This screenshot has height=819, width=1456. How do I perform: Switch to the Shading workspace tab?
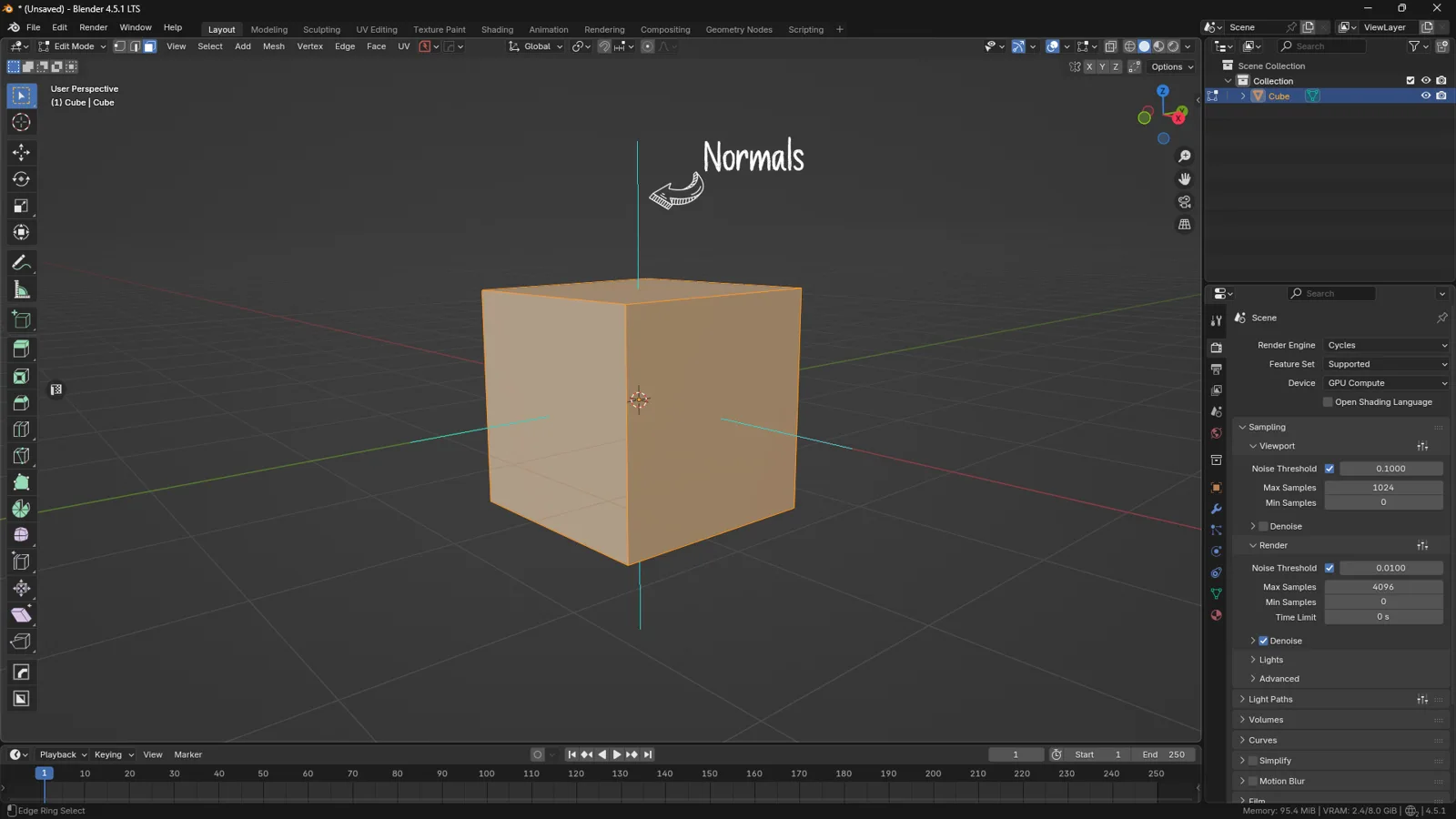point(497,29)
